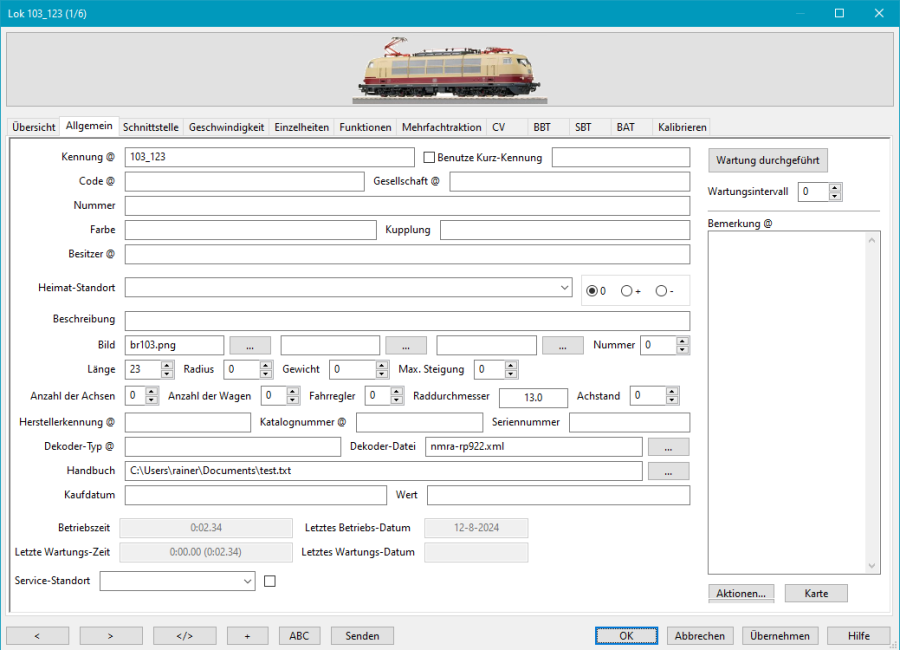Browse for Dekoder-Datei with '...' button
Viewport: 900px width, 650px height.
(668, 446)
